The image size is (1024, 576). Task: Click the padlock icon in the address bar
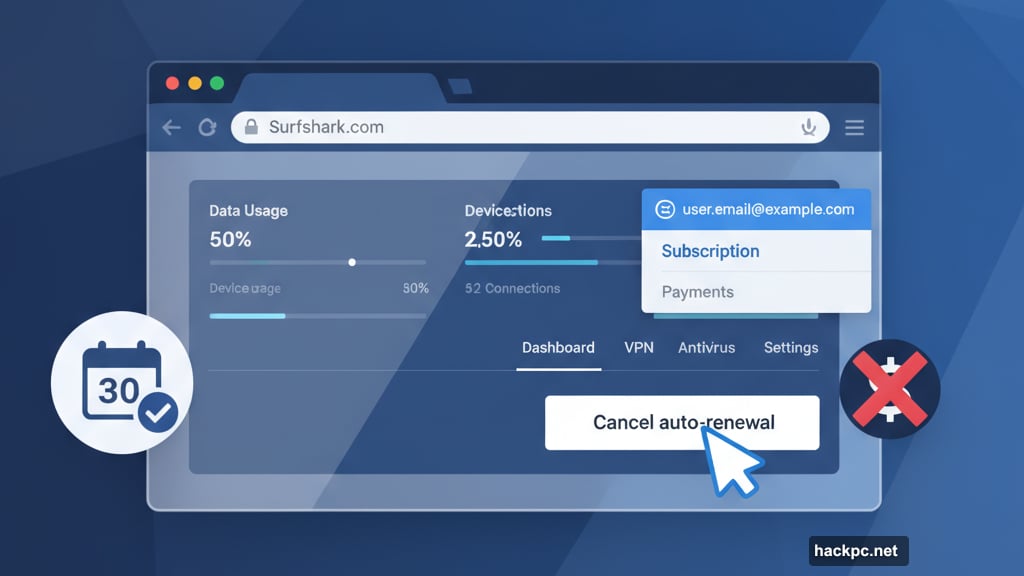(252, 127)
